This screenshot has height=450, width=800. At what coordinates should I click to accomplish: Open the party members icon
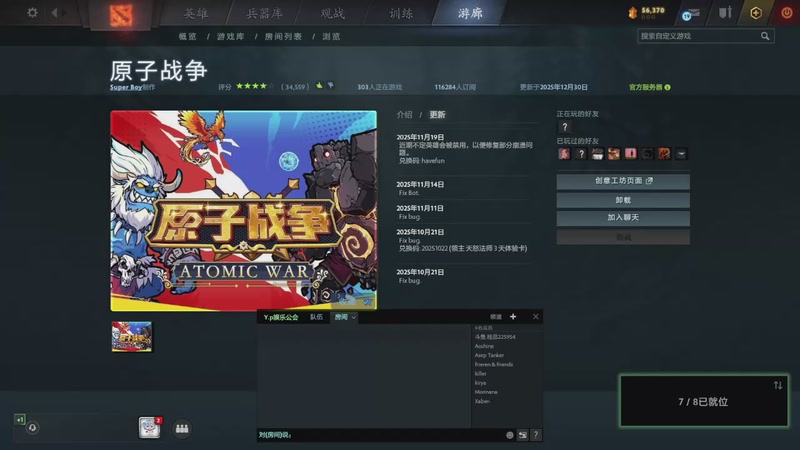tap(182, 429)
